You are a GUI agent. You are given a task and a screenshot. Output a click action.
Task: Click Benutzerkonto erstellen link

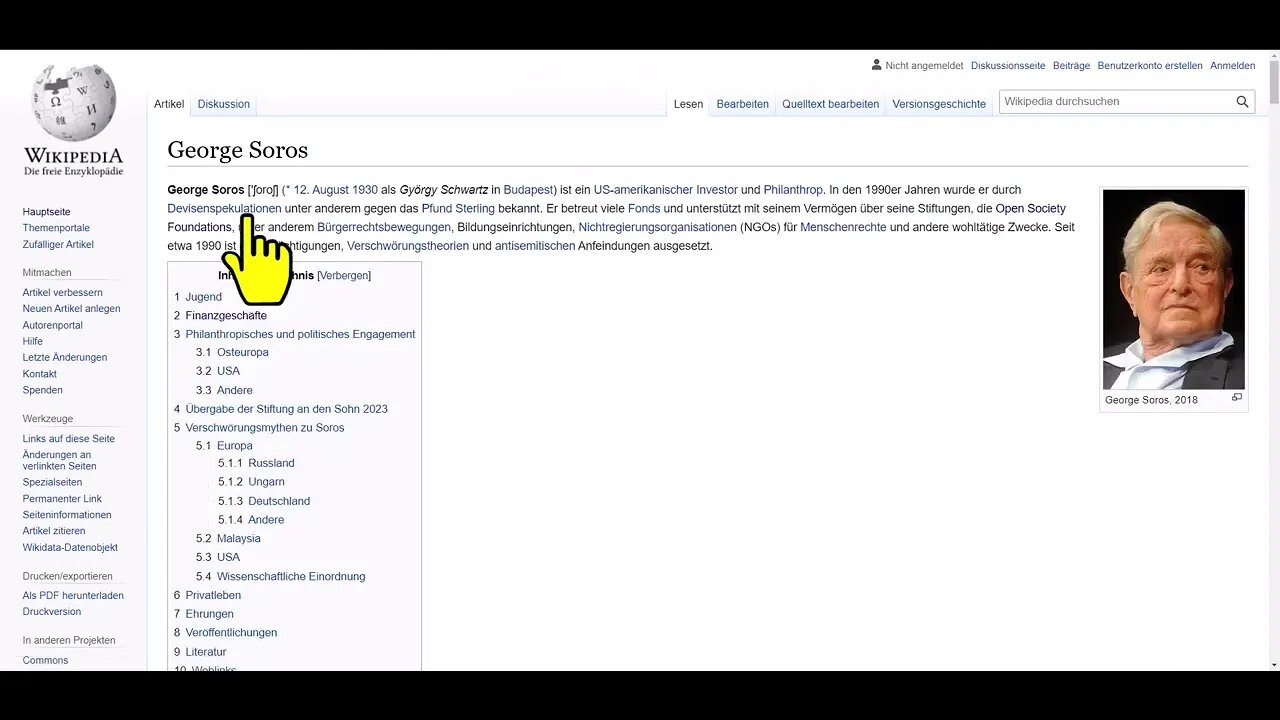click(1150, 65)
